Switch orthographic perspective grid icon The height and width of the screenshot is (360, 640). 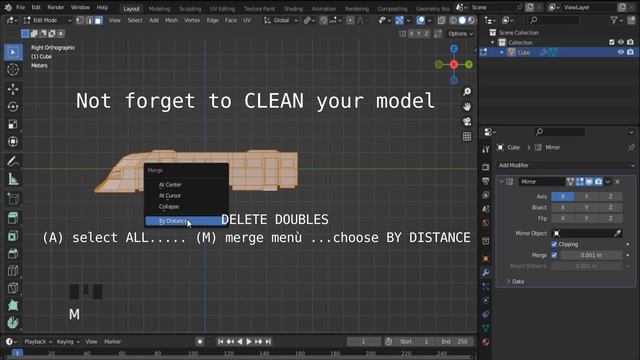[x=467, y=136]
